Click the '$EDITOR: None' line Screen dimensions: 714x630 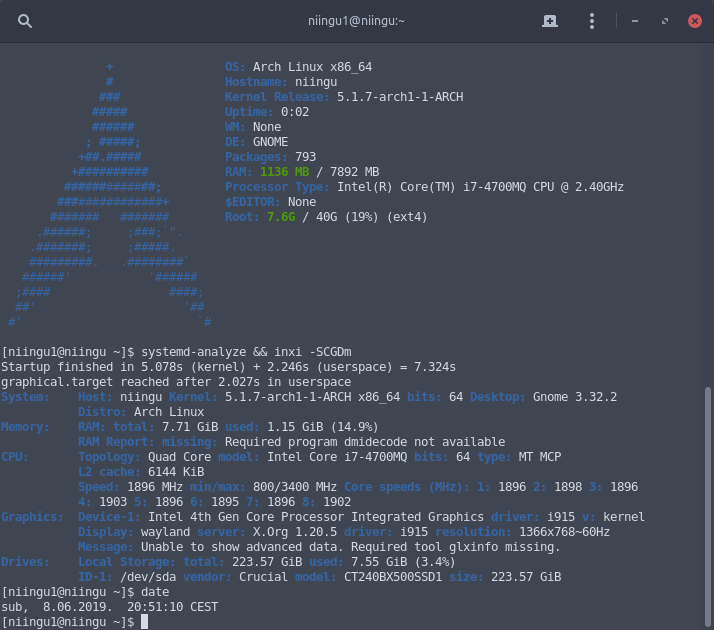tap(270, 202)
